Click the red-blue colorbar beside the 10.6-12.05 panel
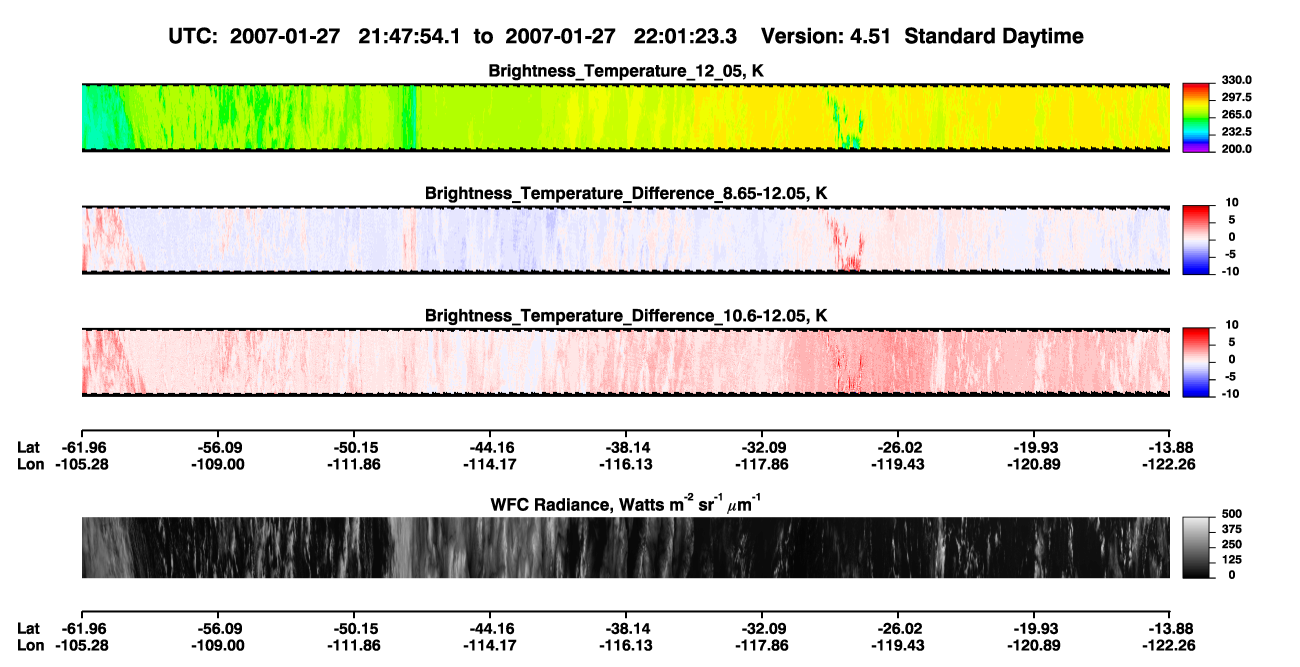Viewport: 1300px width, 667px height. pyautogui.click(x=1196, y=362)
